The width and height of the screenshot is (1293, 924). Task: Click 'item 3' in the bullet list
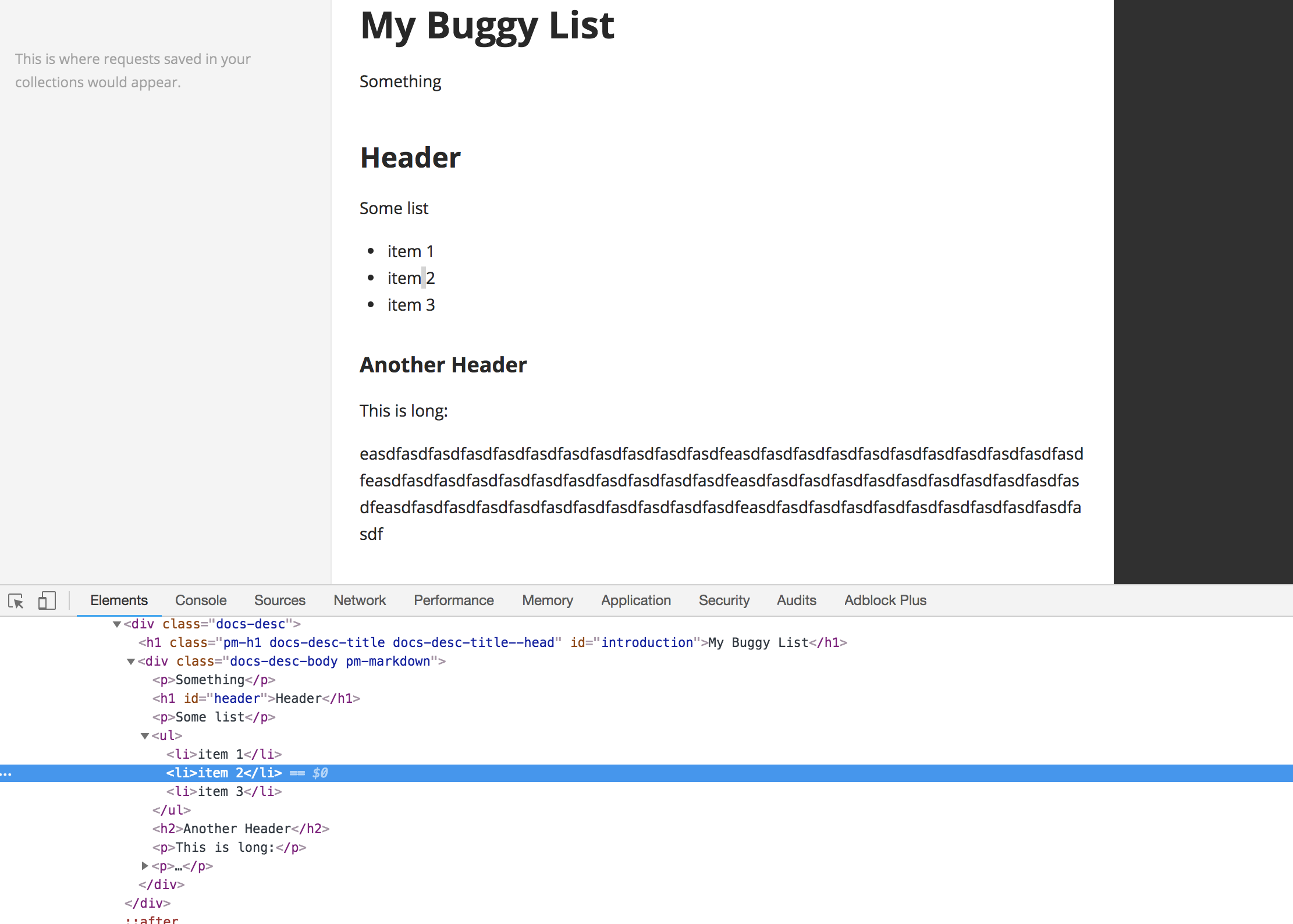tap(411, 305)
